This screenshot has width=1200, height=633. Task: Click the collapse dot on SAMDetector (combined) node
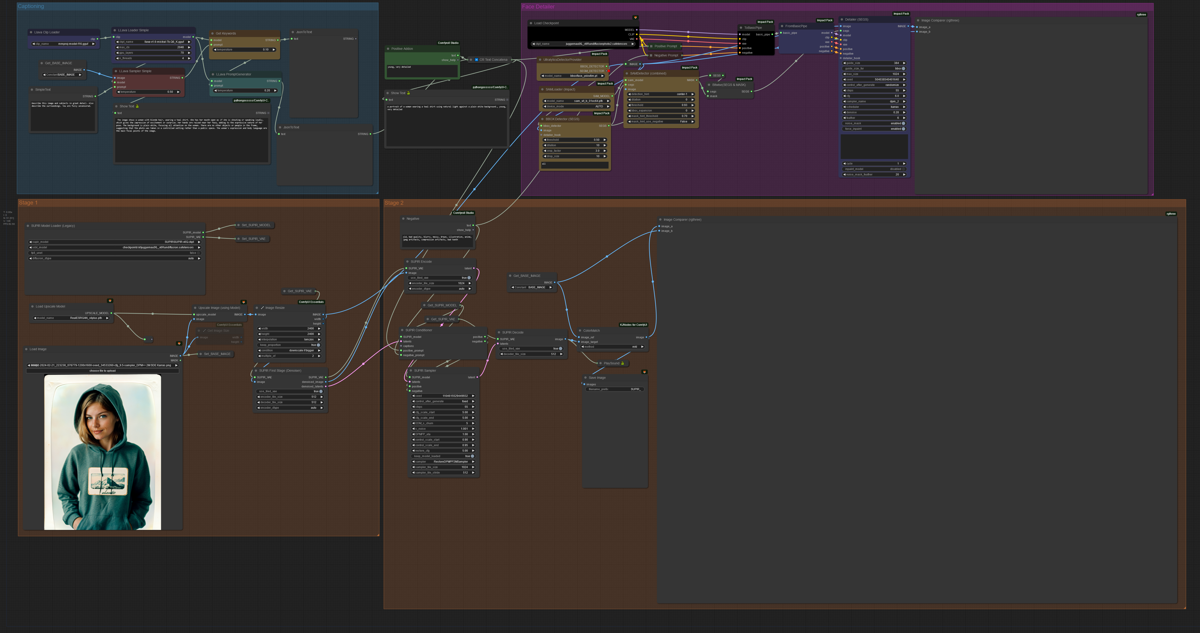point(627,73)
